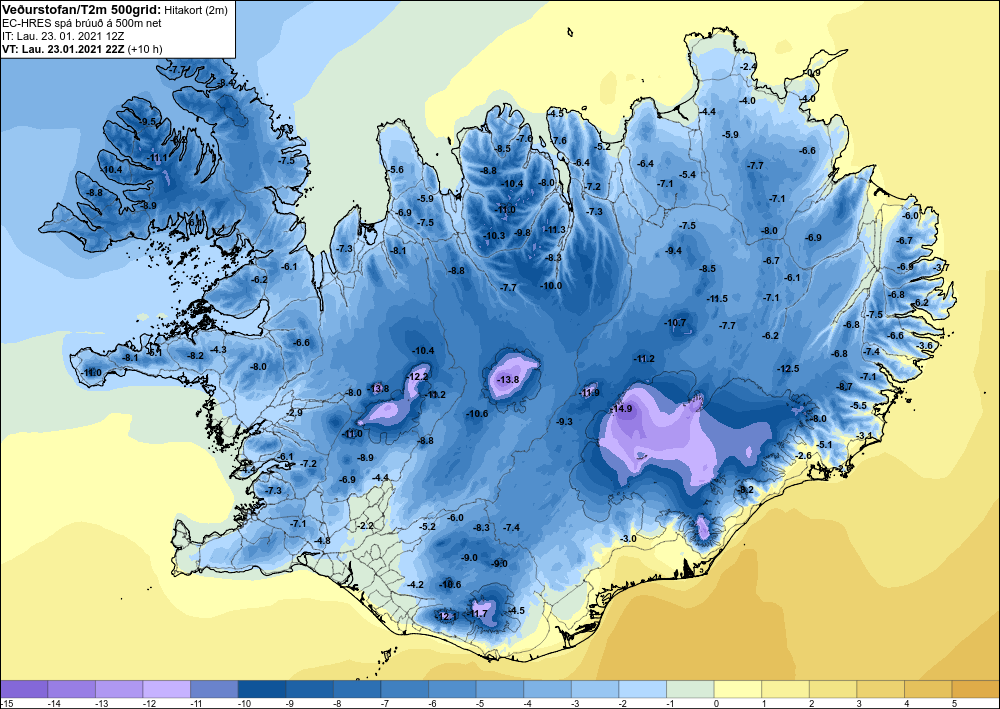
Task: Click the "-15" legend tick label
Action: [7, 703]
